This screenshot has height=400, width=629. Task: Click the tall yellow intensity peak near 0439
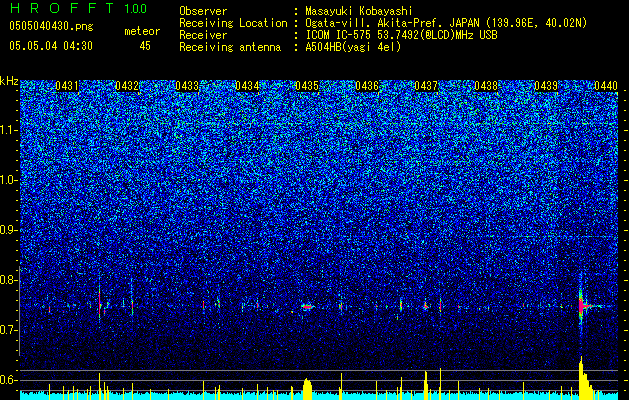(x=584, y=378)
